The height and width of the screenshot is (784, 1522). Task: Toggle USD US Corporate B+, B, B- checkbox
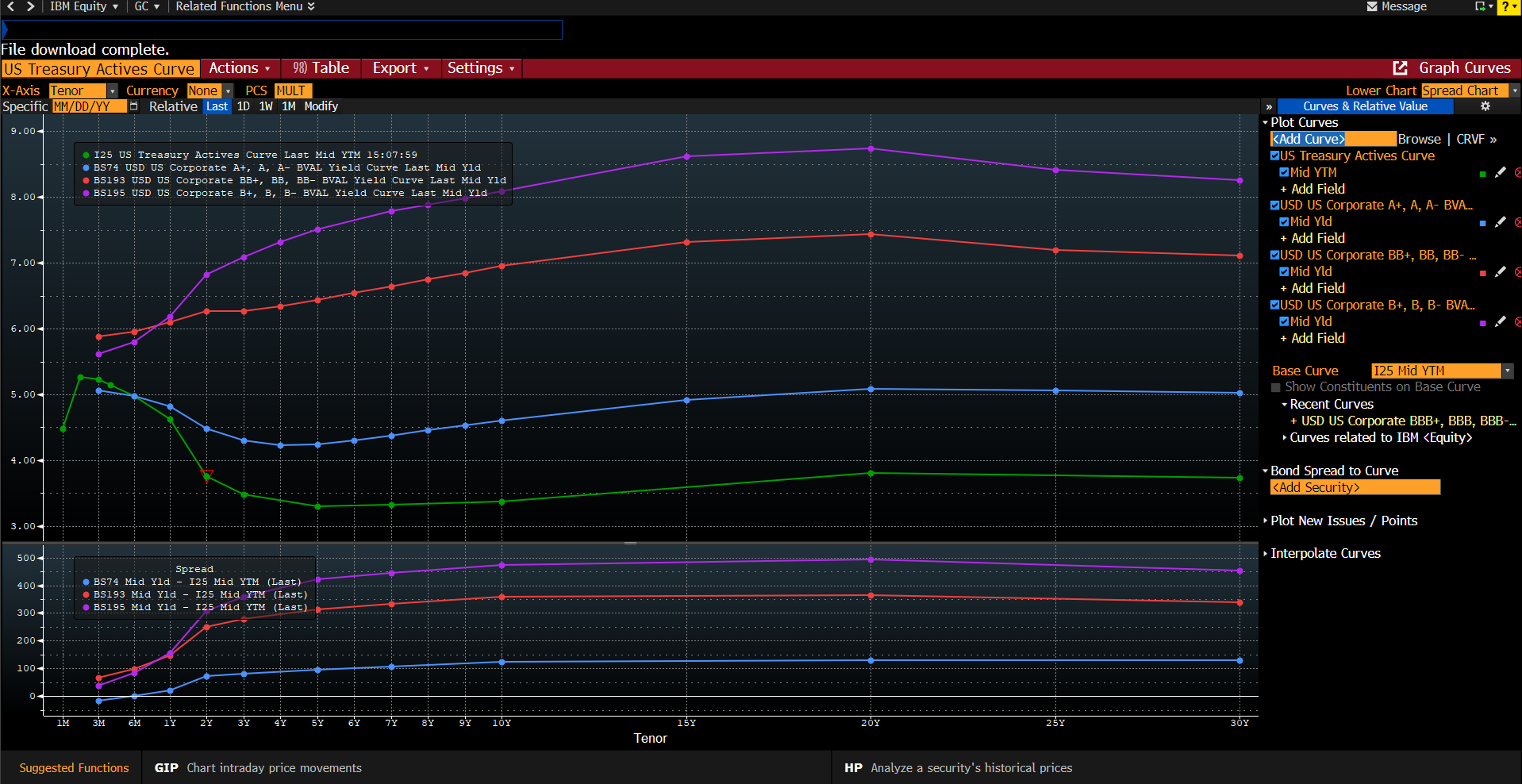[x=1274, y=305]
